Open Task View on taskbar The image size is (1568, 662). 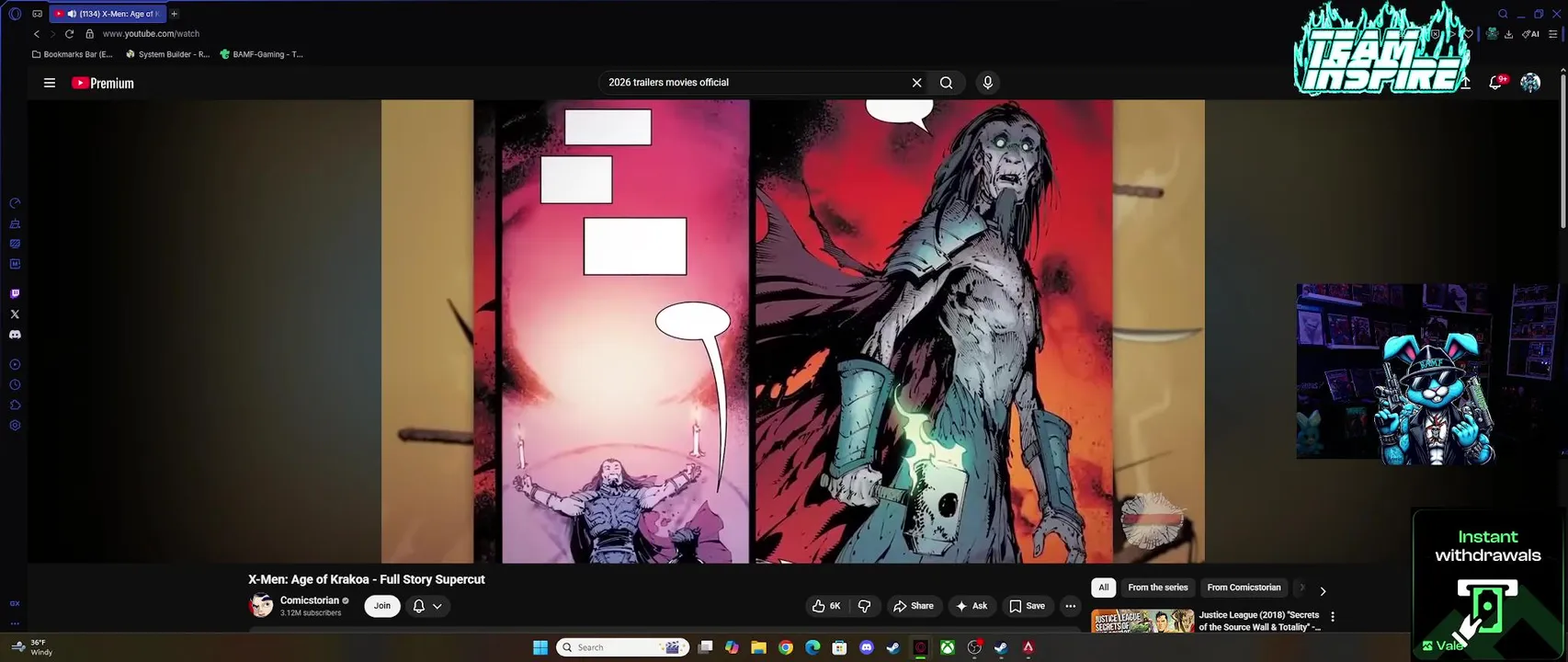click(x=705, y=647)
